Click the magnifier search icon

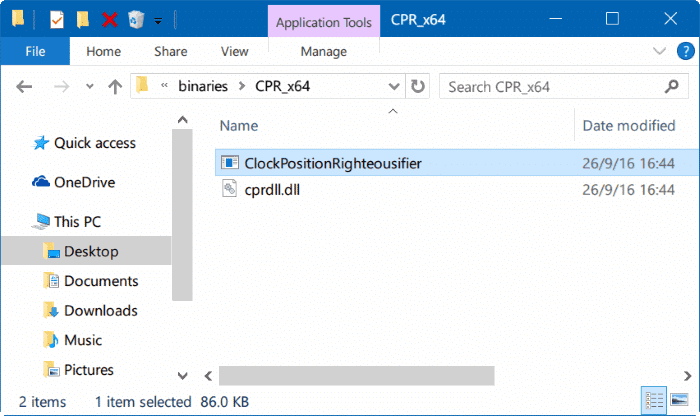coord(671,86)
